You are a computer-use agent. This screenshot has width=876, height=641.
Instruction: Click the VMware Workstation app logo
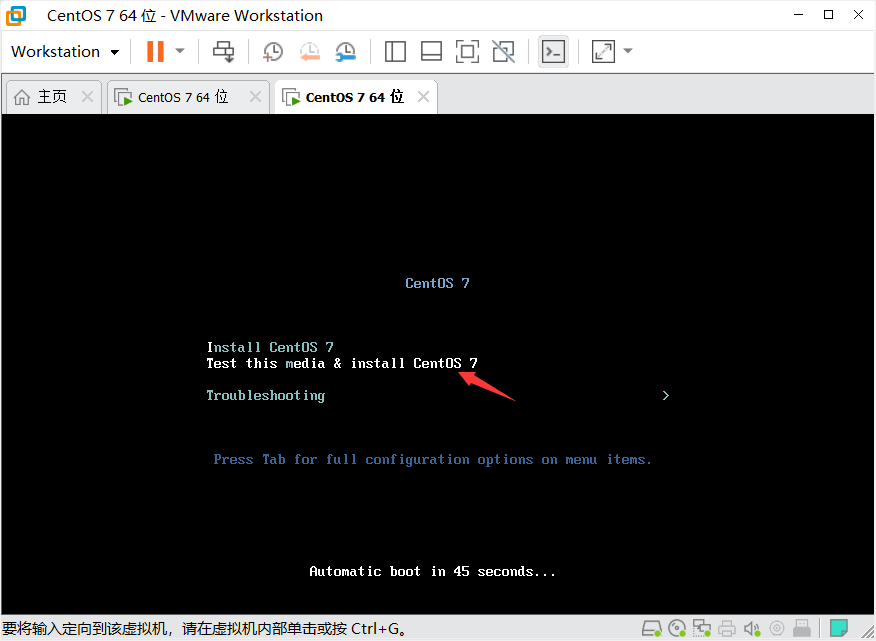[16, 15]
